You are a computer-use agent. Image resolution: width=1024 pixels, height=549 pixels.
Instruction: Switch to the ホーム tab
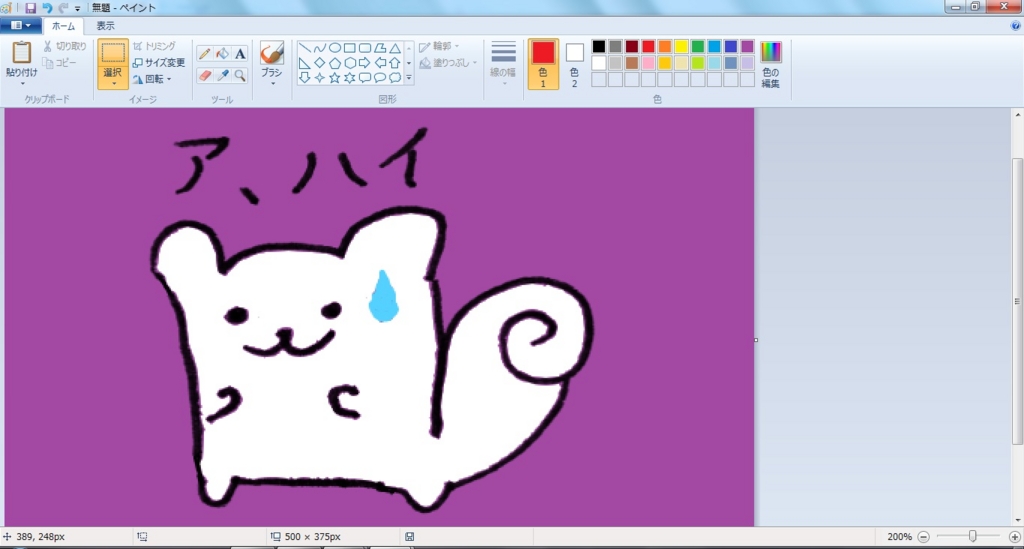[63, 26]
